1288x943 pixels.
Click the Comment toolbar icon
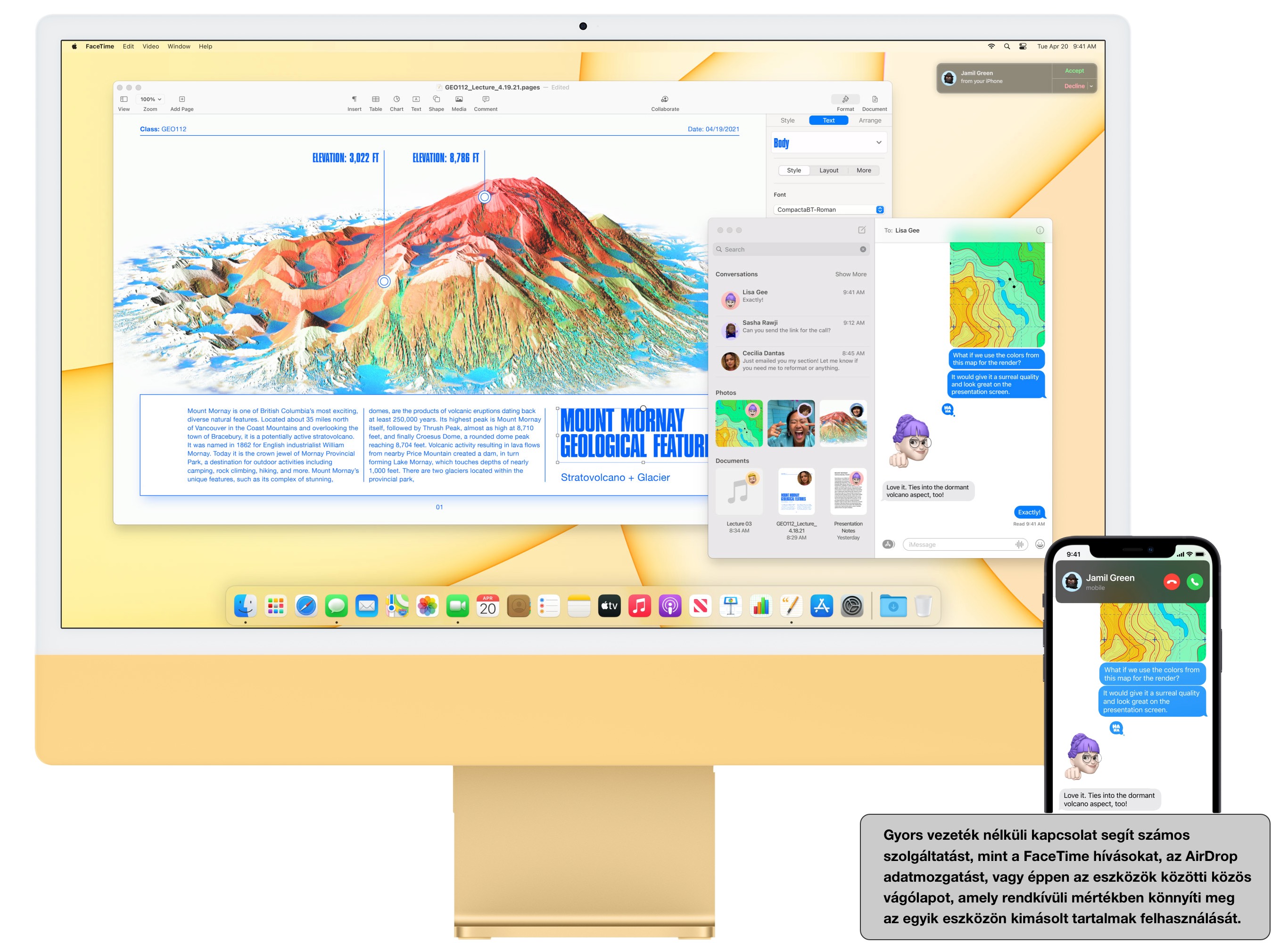click(x=486, y=99)
